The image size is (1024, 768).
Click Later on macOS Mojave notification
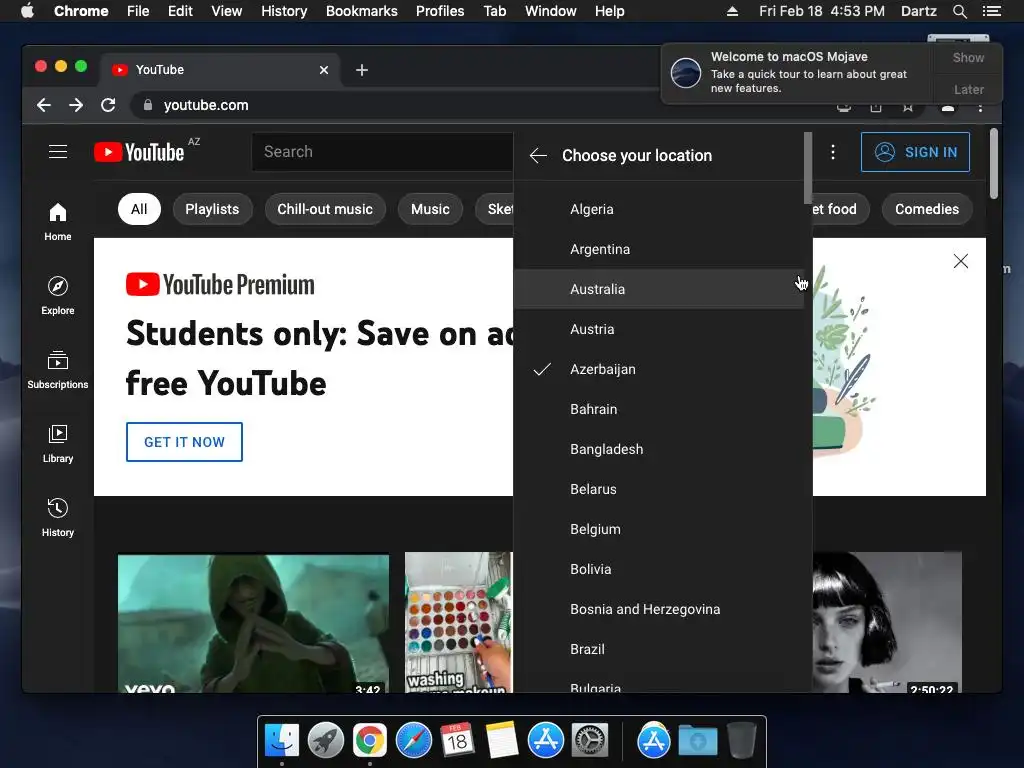coord(968,89)
